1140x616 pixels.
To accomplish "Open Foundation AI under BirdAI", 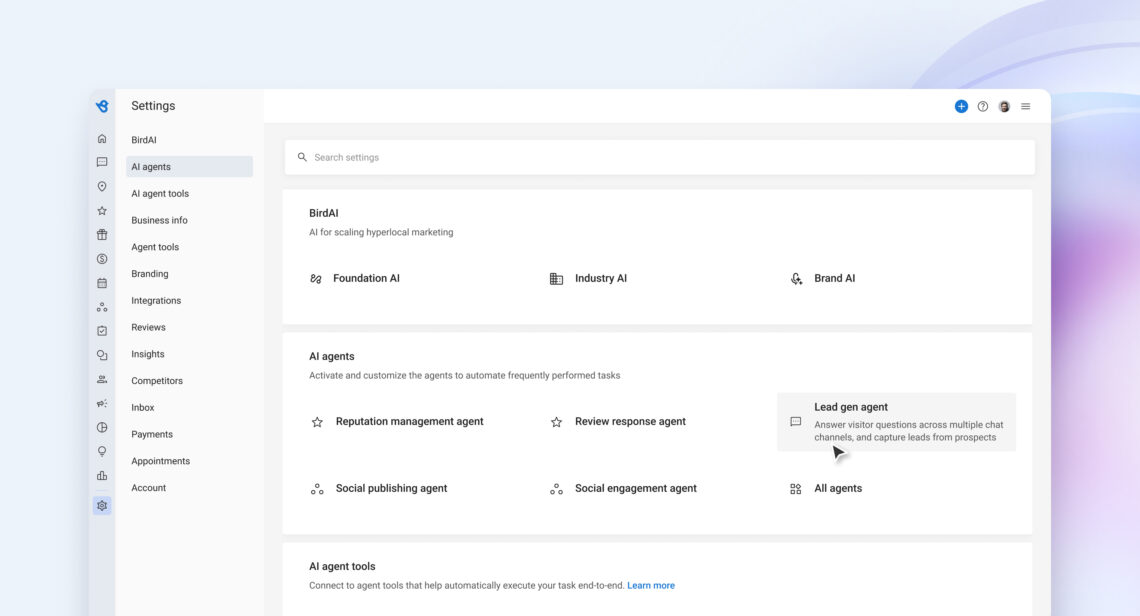I will 366,279.
